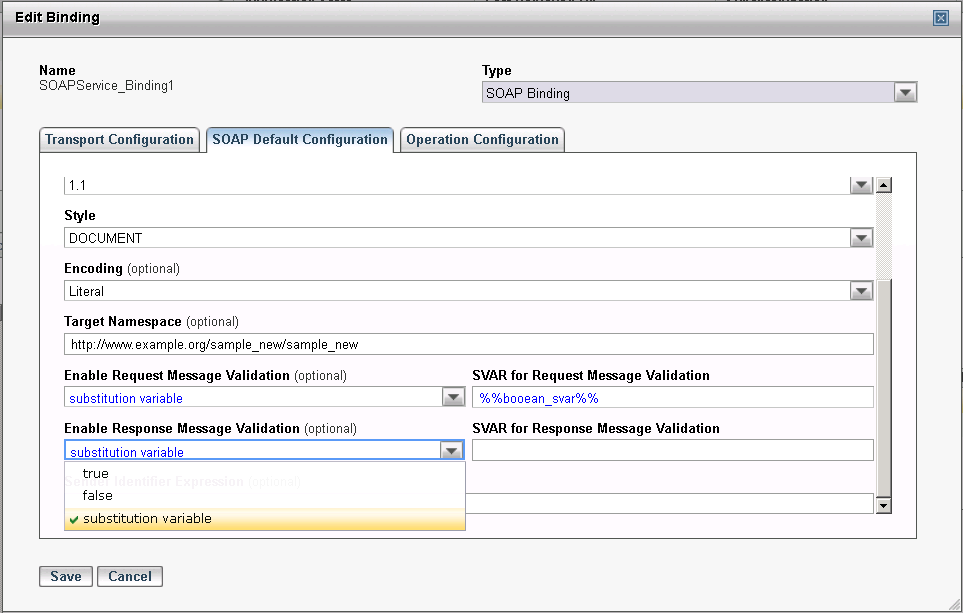Close the Edit Binding dialog
963x613 pixels.
tap(940, 18)
